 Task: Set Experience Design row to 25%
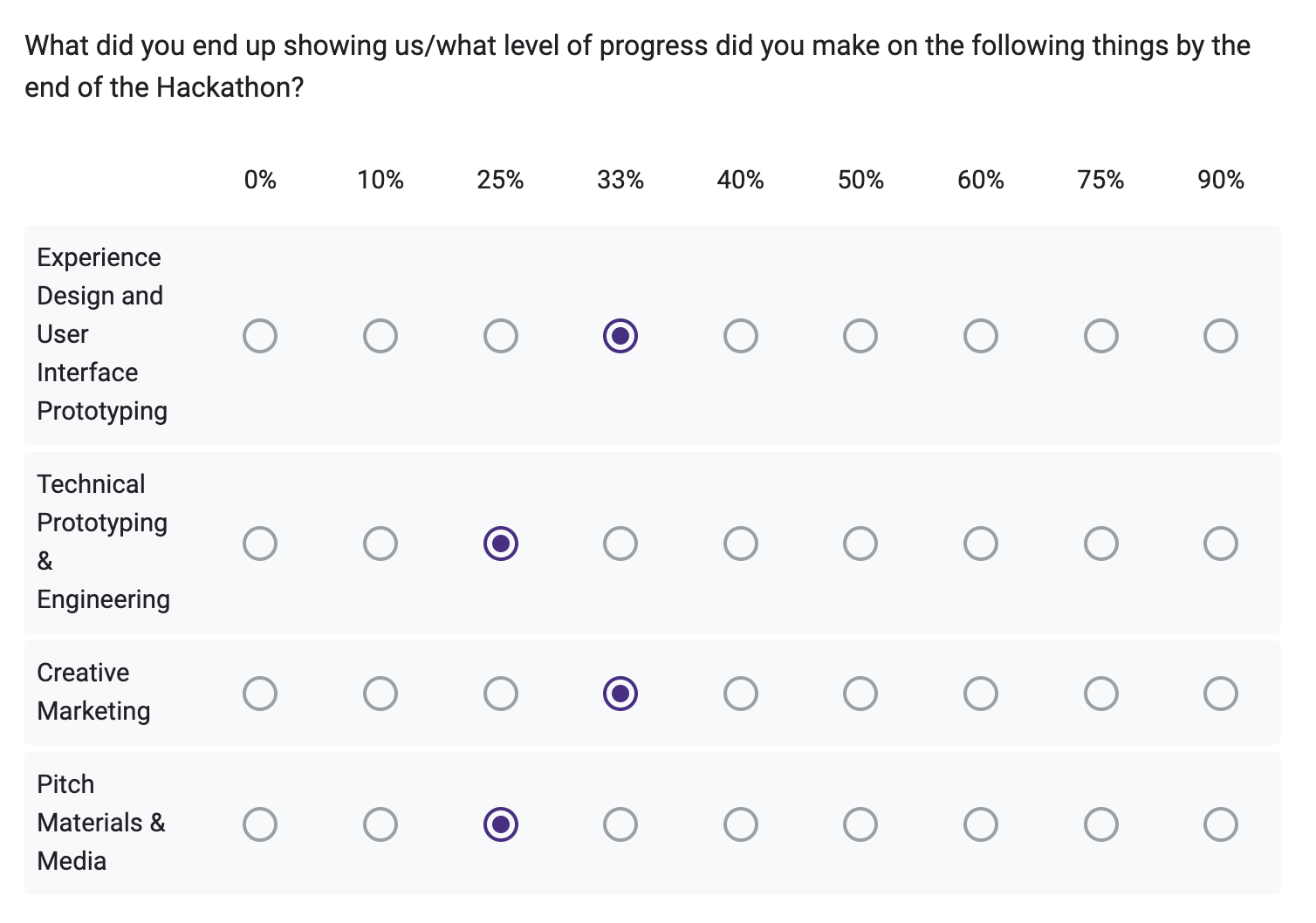pos(501,336)
